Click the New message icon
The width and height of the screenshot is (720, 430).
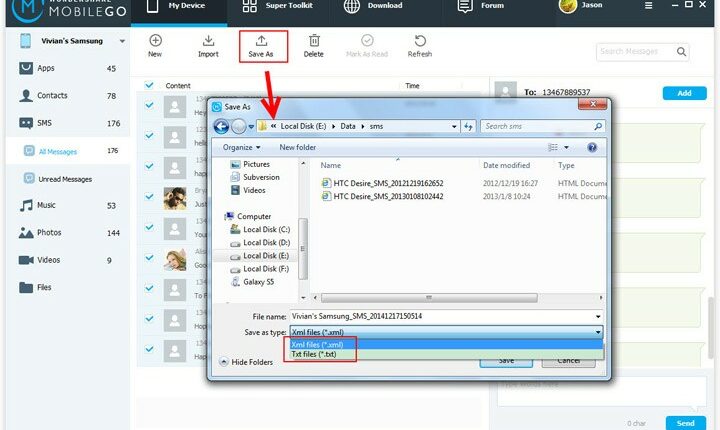point(155,41)
